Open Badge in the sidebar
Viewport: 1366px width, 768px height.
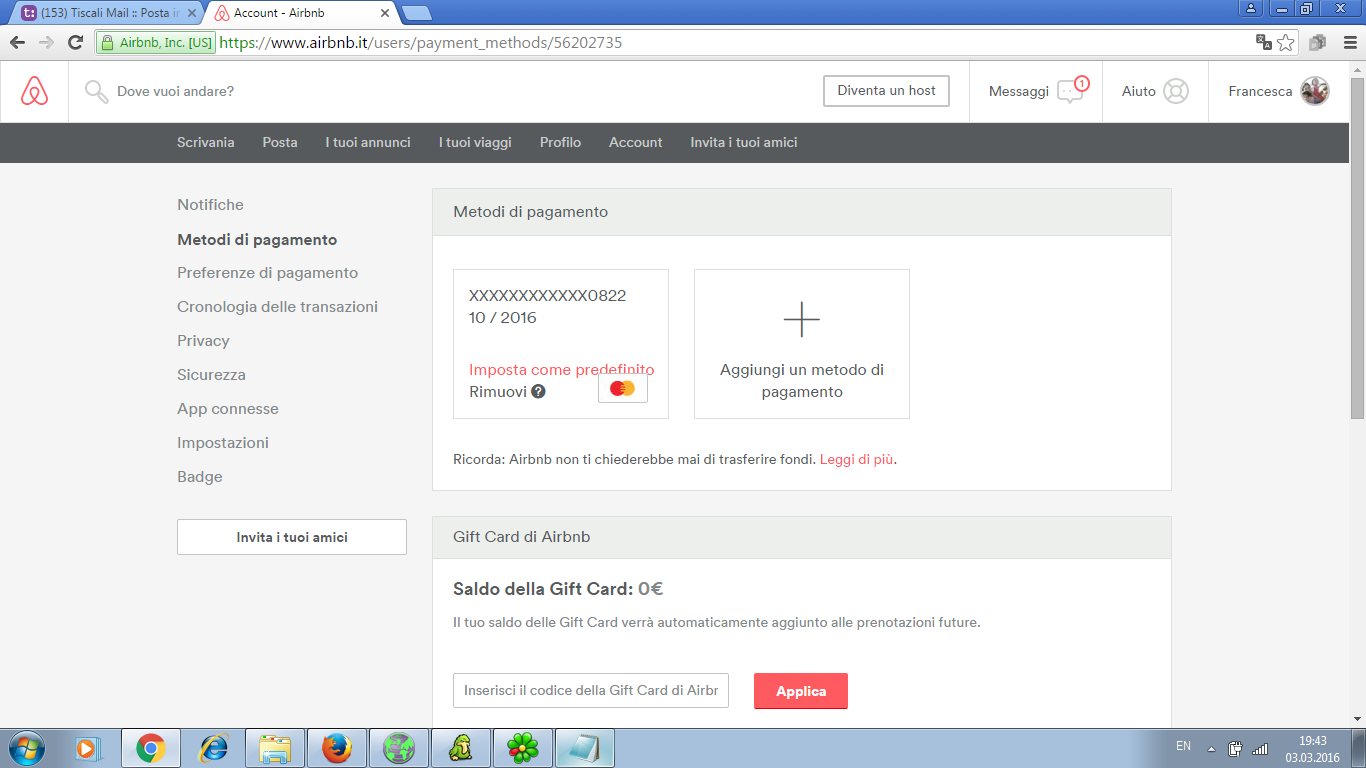[200, 477]
